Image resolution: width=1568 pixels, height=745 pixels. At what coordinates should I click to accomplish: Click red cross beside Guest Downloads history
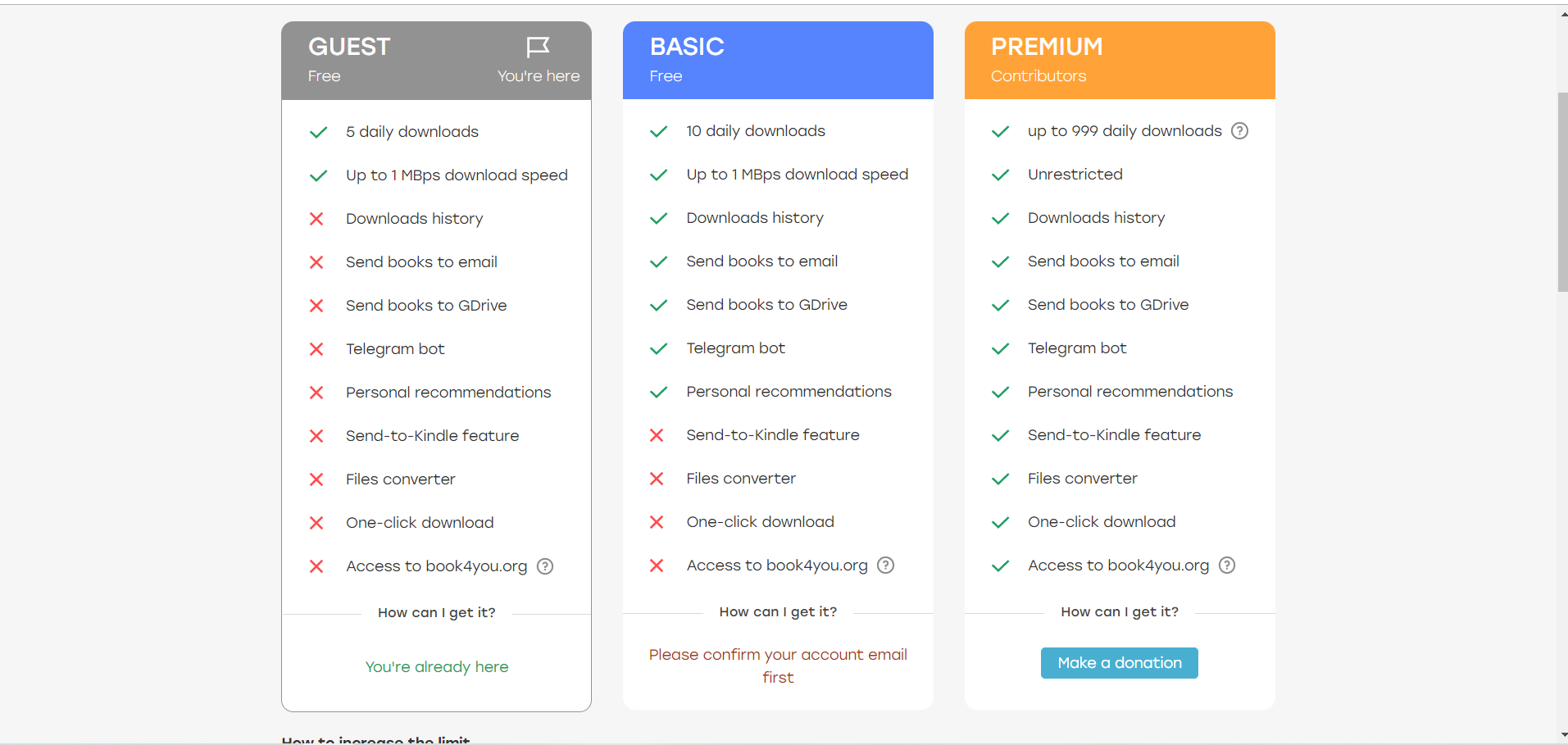tap(316, 219)
